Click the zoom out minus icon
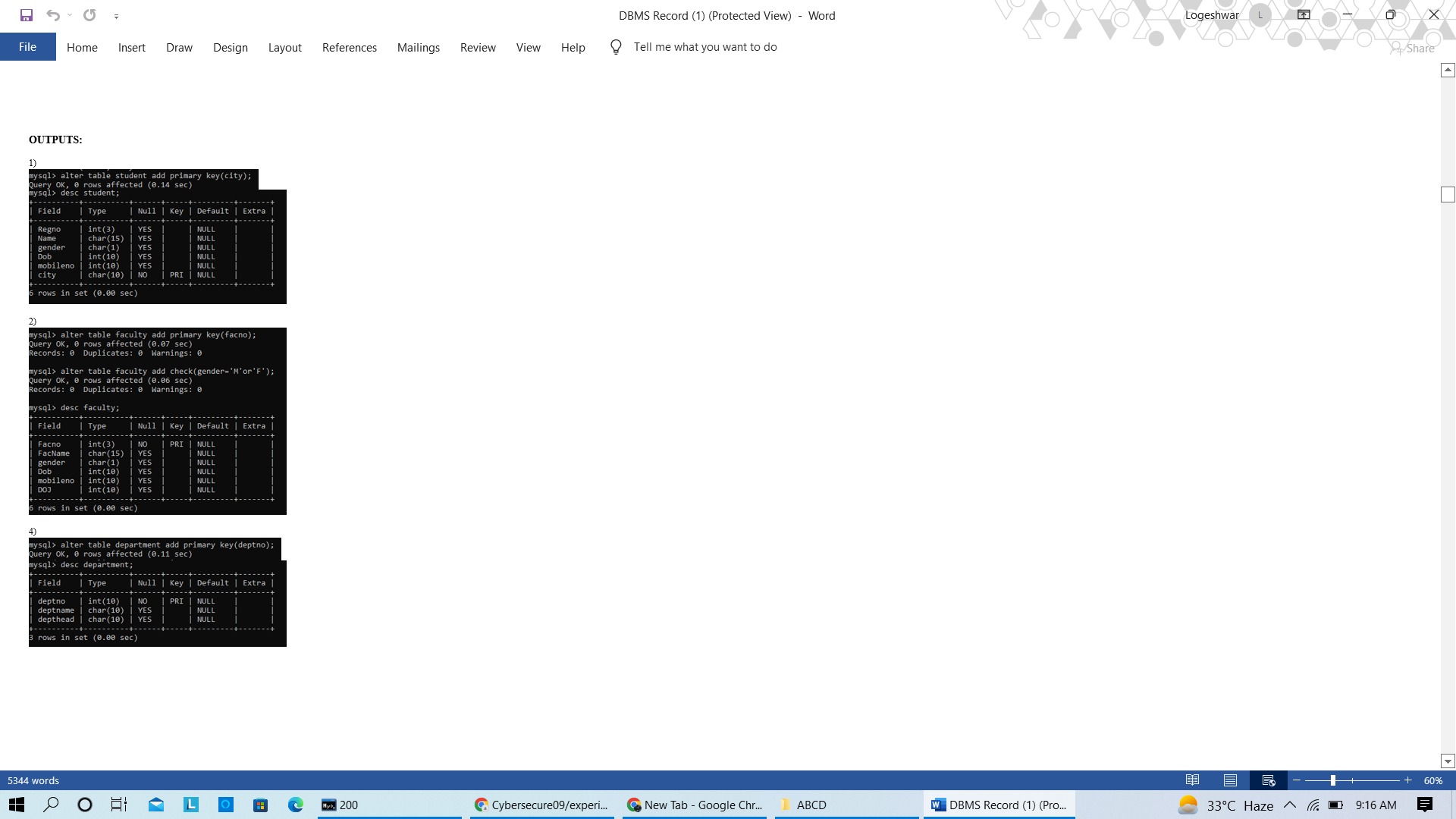Viewport: 1456px width, 819px height. pos(1297,780)
